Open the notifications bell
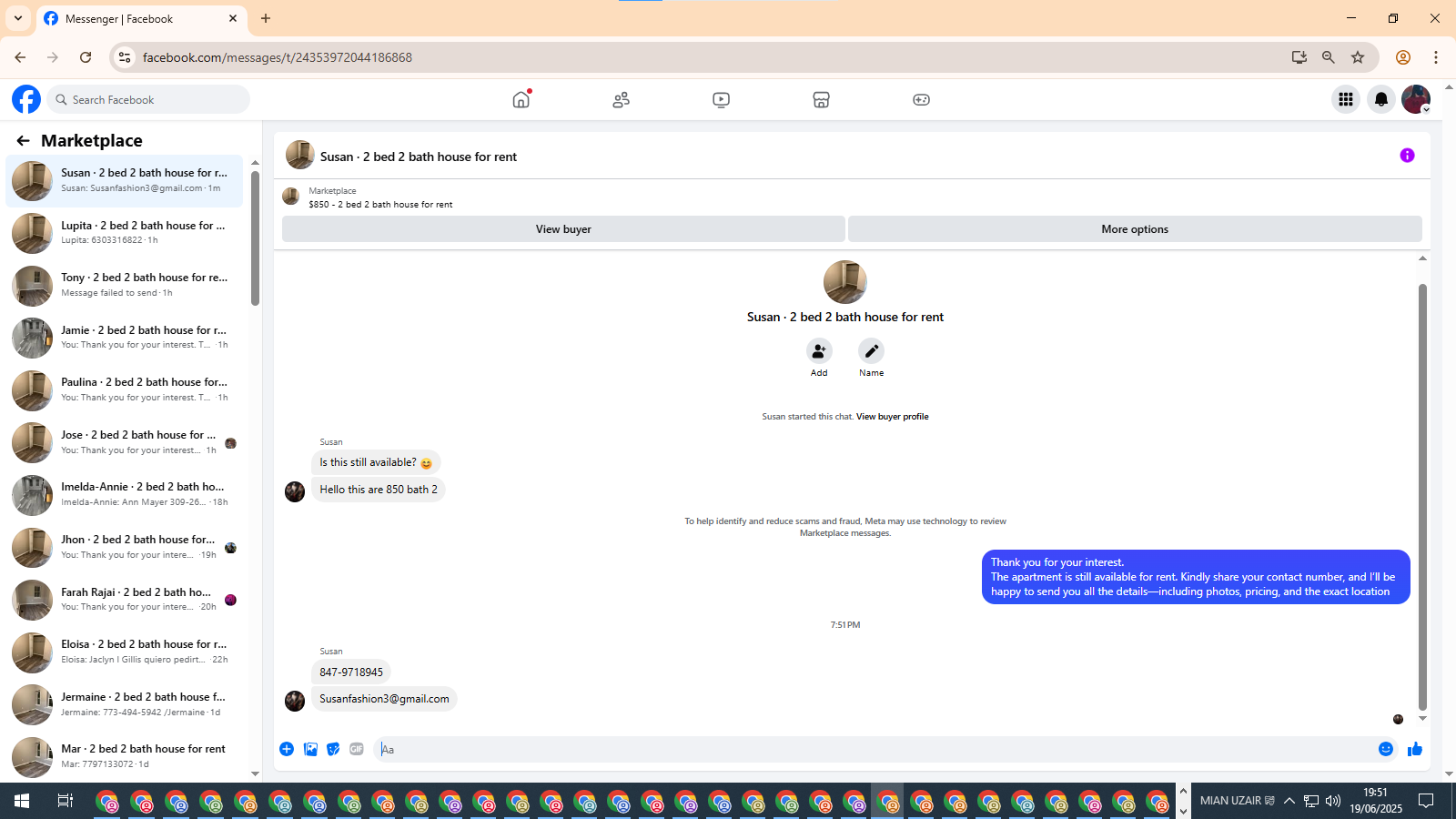 pos(1381,99)
